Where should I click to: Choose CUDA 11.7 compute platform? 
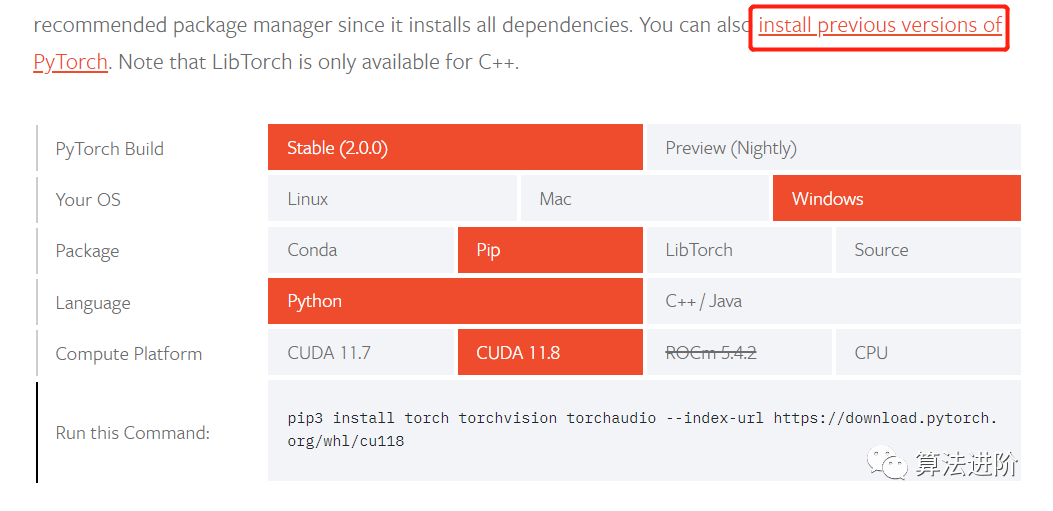361,353
